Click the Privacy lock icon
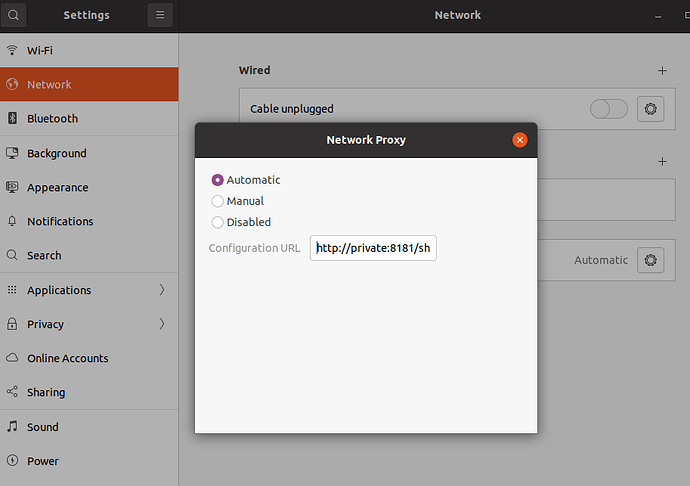The image size is (690, 486). pyautogui.click(x=12, y=324)
